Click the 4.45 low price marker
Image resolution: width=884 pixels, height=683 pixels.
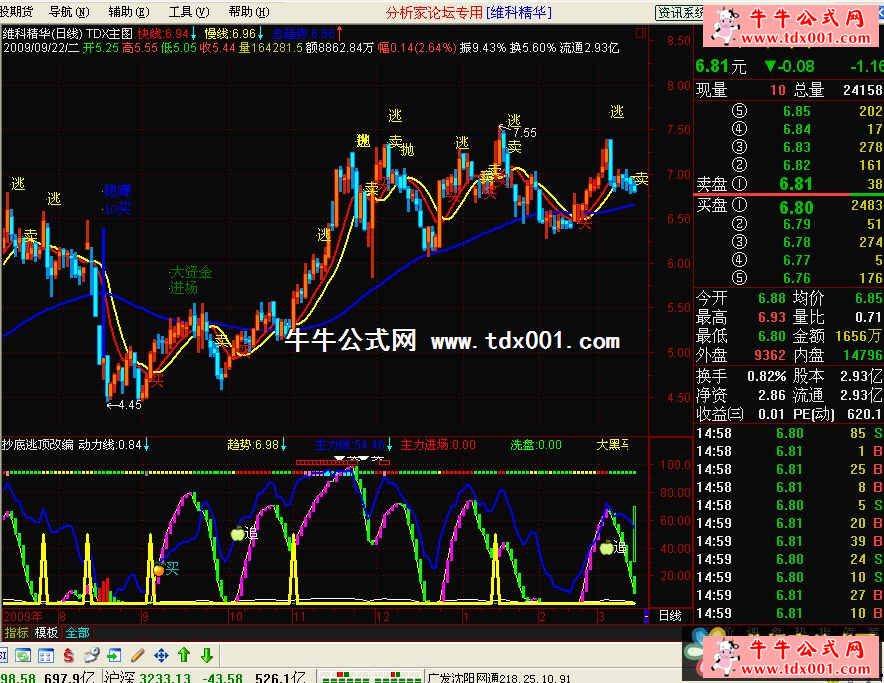click(125, 404)
